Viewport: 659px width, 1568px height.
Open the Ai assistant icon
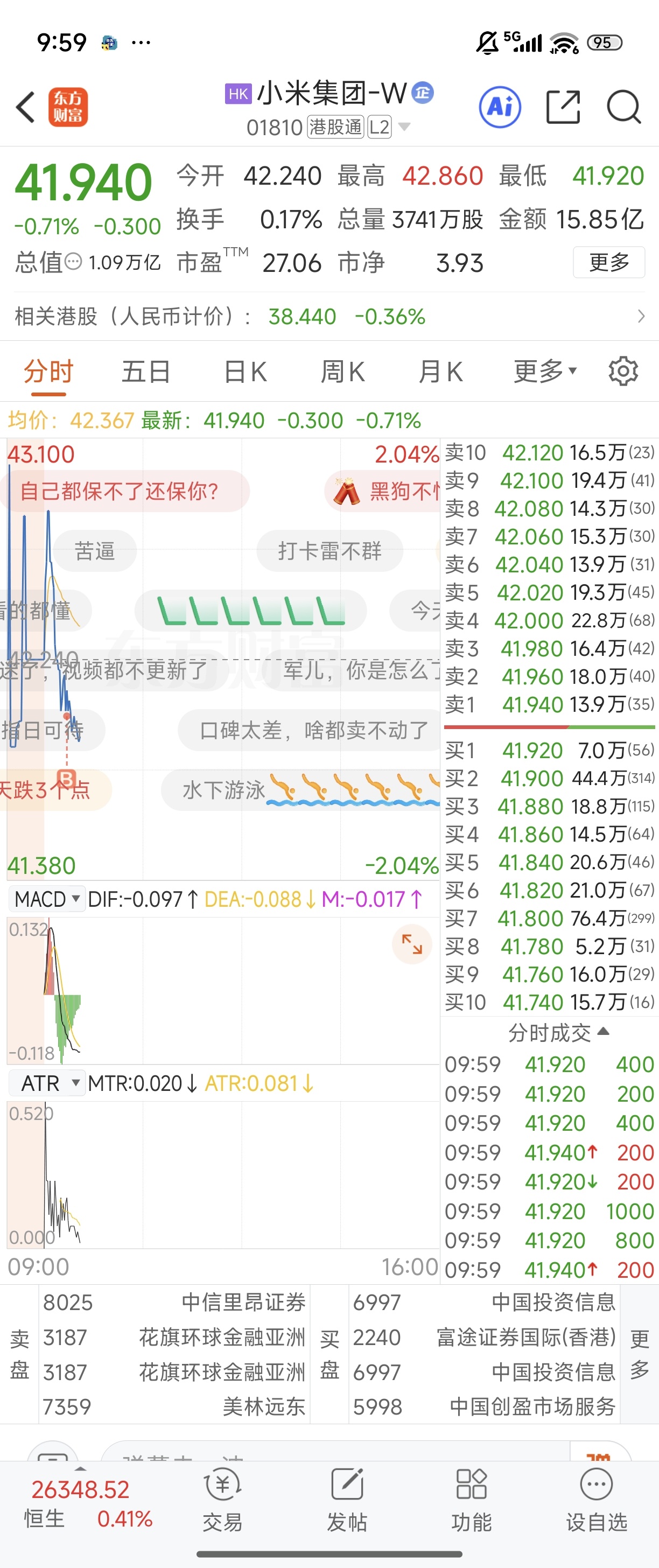[x=500, y=107]
